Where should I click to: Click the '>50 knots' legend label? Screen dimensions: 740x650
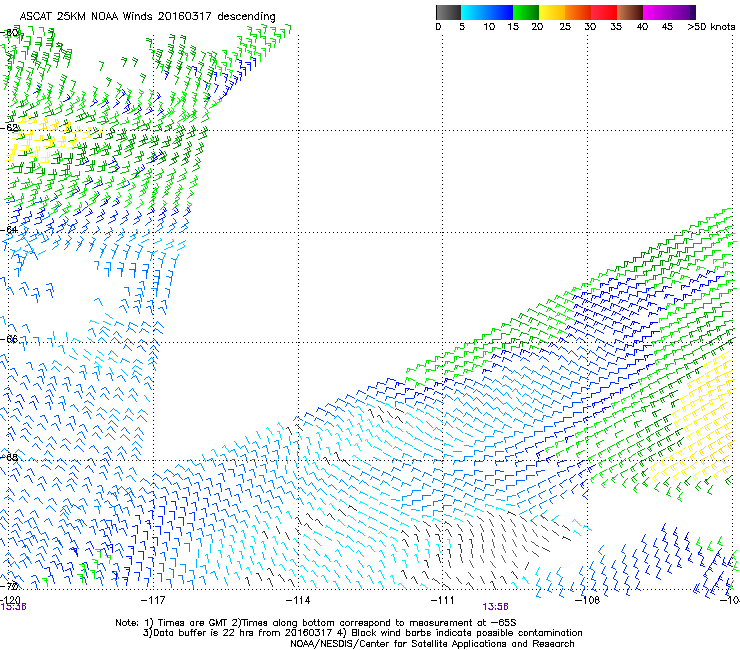pos(711,27)
